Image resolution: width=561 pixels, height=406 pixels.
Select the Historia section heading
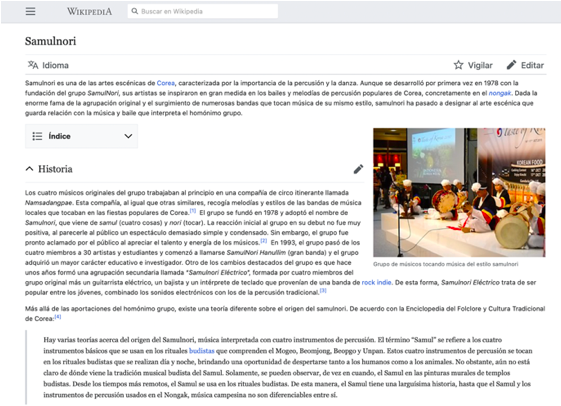(55, 169)
